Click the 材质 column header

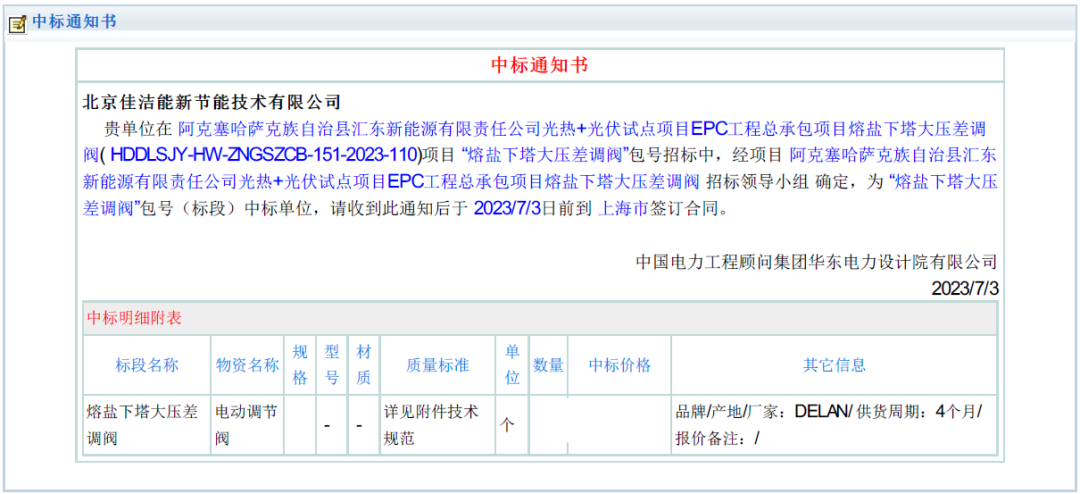364,365
